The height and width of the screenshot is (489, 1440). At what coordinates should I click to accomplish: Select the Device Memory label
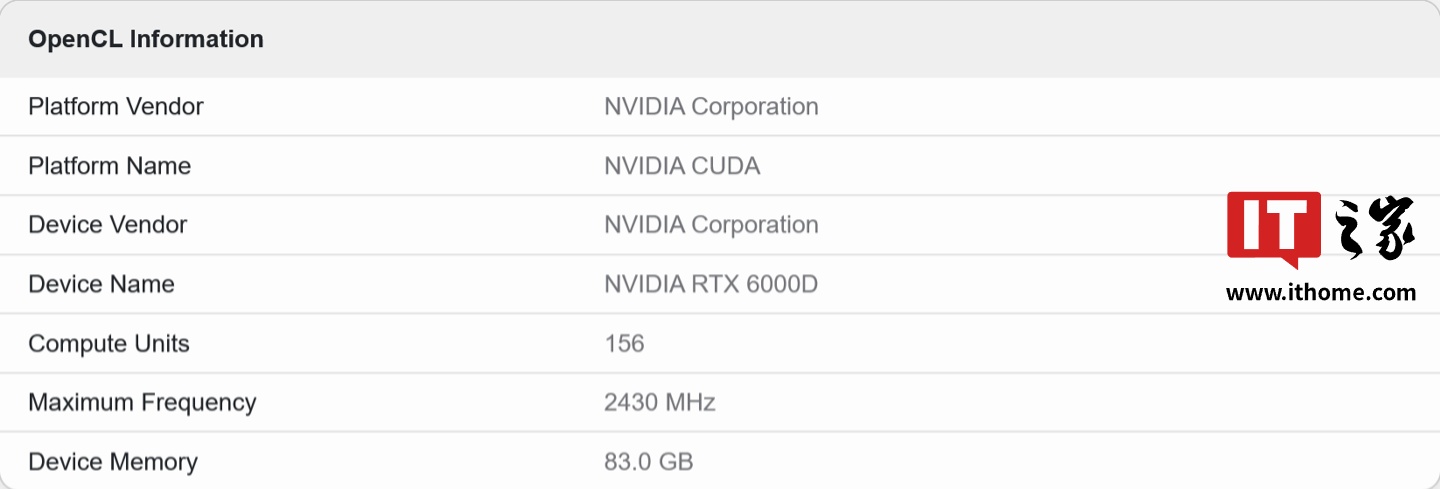pos(113,461)
